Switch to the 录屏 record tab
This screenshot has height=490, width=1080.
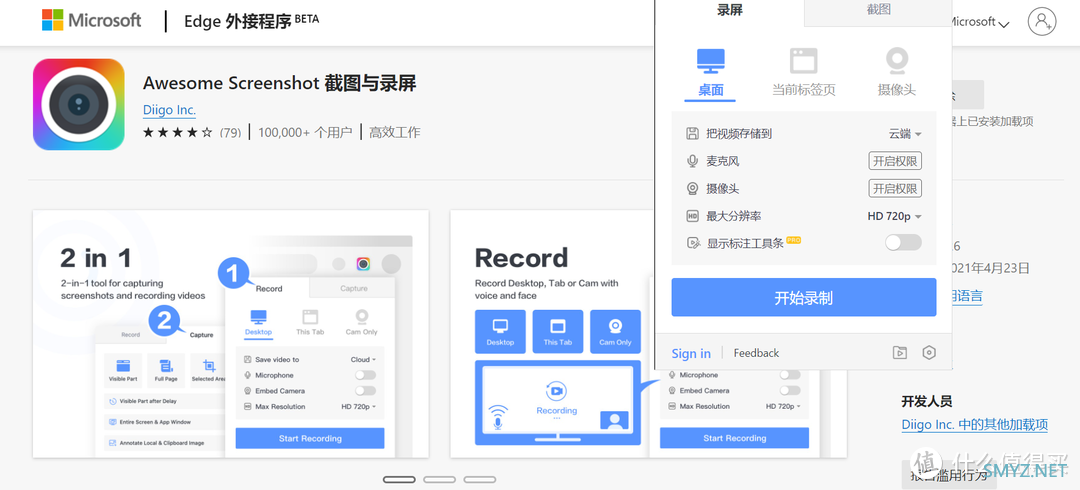click(x=729, y=10)
